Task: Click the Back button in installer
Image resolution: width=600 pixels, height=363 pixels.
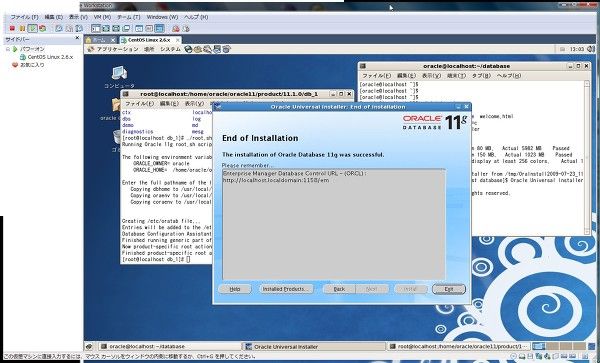Action: [x=339, y=289]
